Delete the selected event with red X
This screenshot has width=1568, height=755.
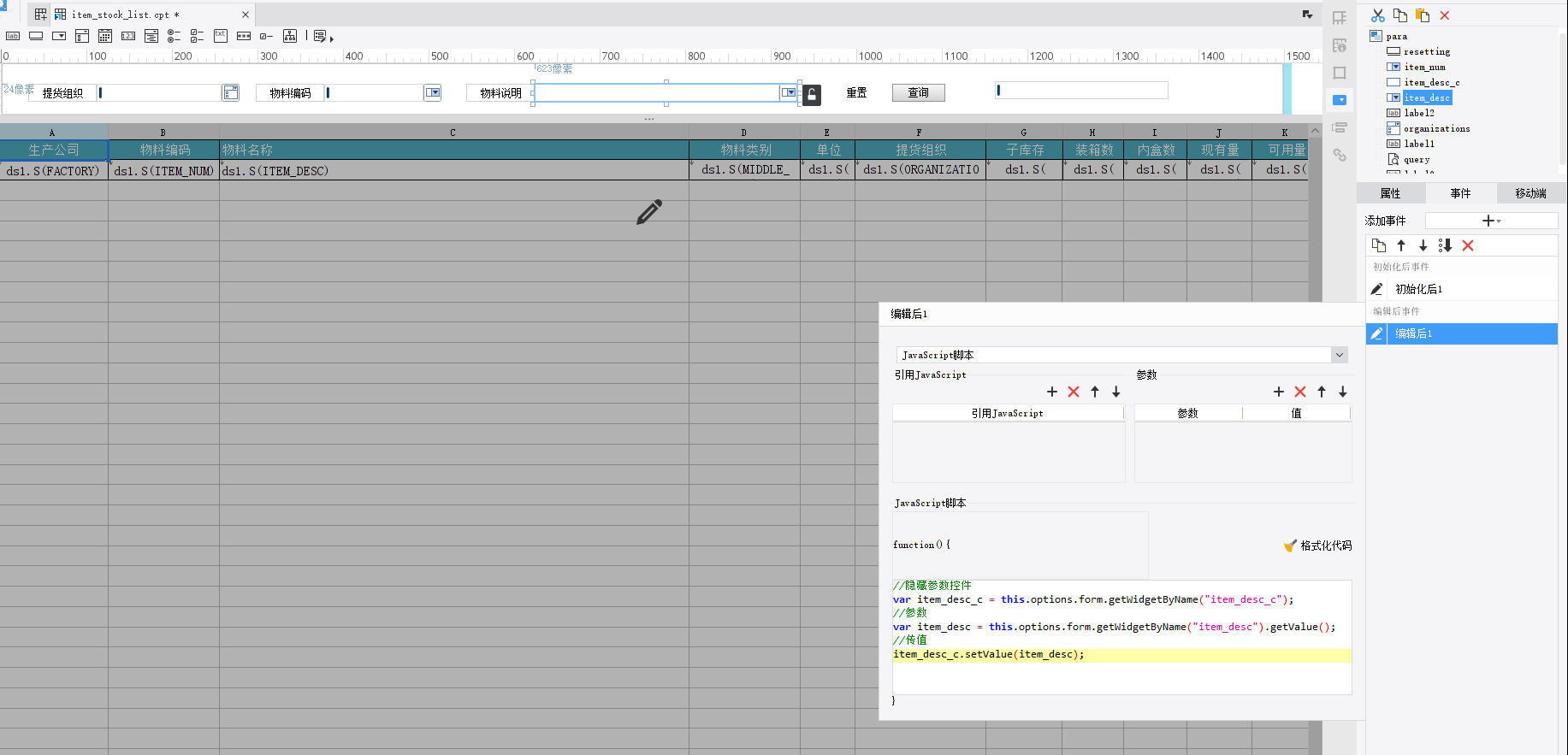tap(1468, 245)
